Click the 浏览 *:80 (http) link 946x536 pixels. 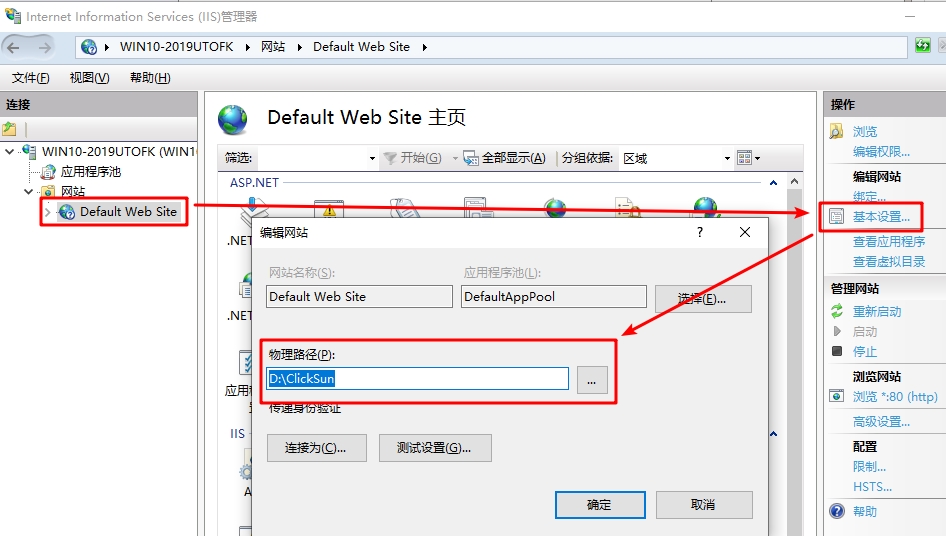pos(895,397)
